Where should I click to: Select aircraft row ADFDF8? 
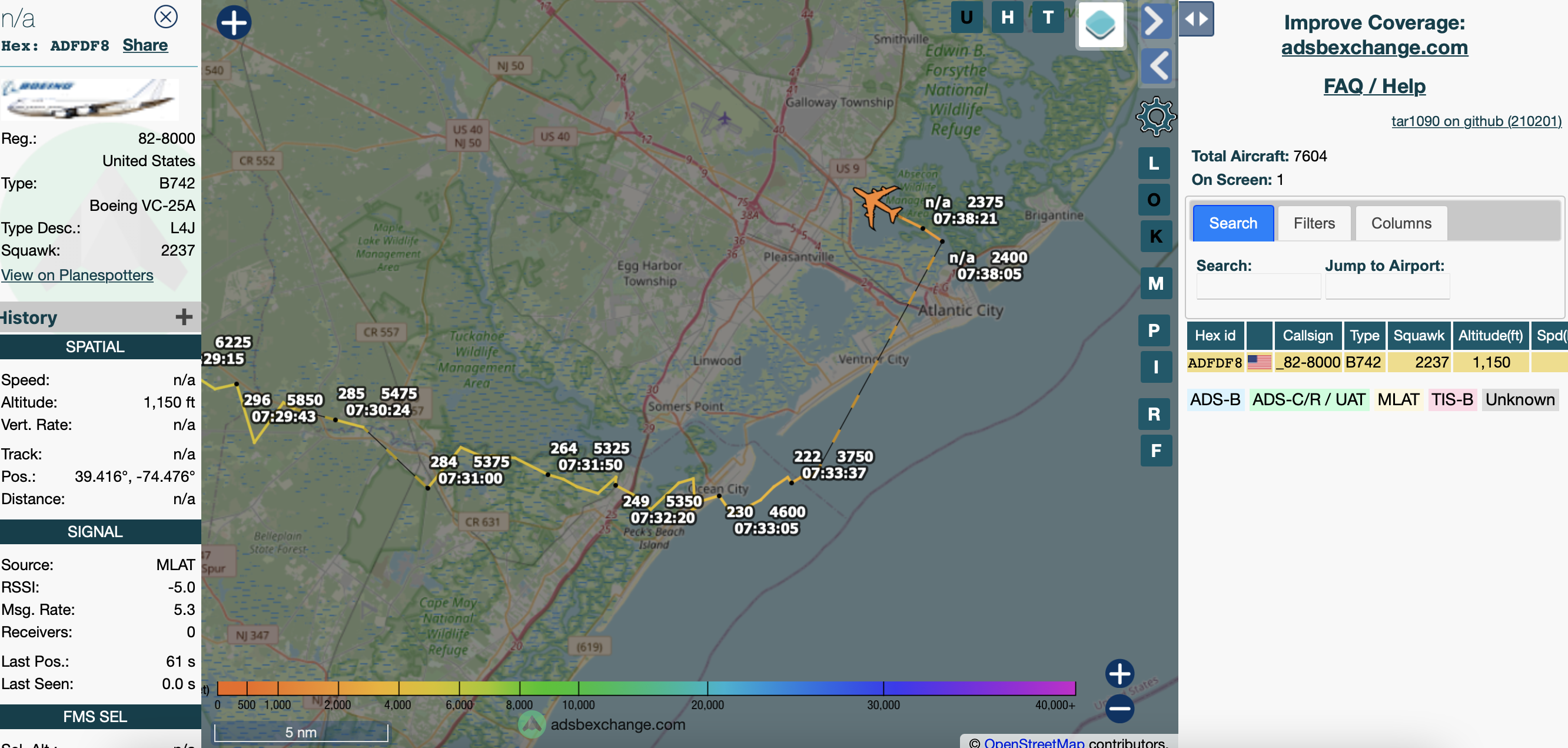[x=1377, y=362]
